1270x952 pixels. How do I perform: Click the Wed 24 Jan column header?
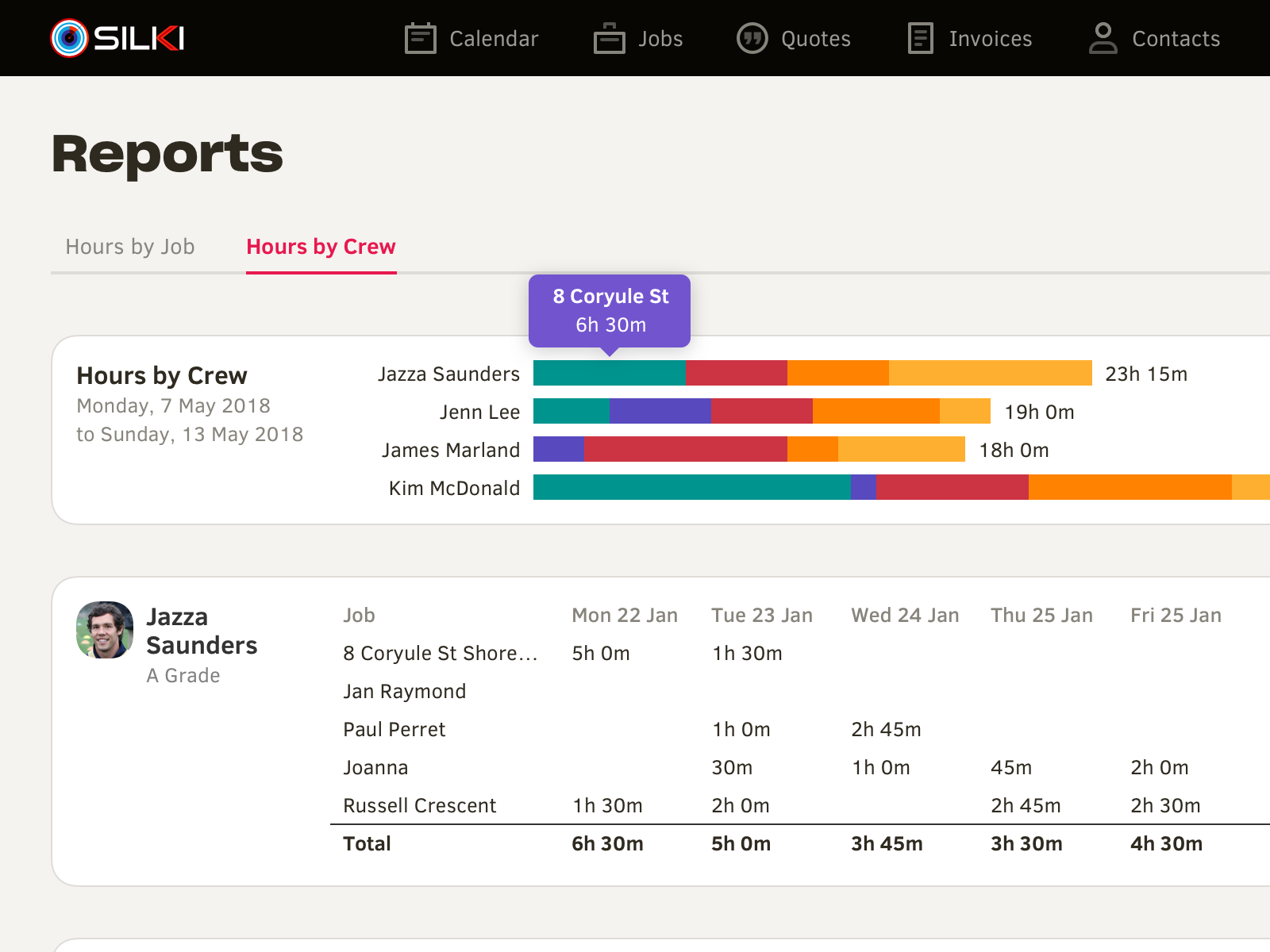pyautogui.click(x=905, y=615)
